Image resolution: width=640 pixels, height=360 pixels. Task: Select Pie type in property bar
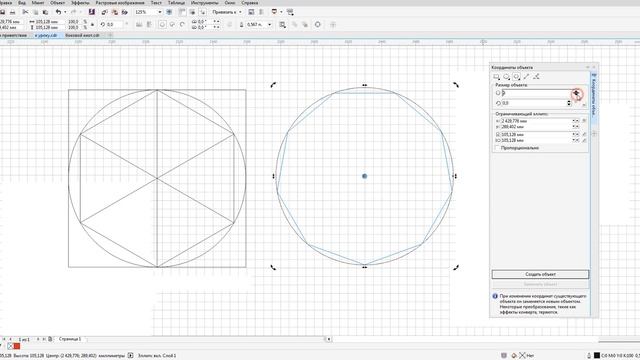[172, 24]
